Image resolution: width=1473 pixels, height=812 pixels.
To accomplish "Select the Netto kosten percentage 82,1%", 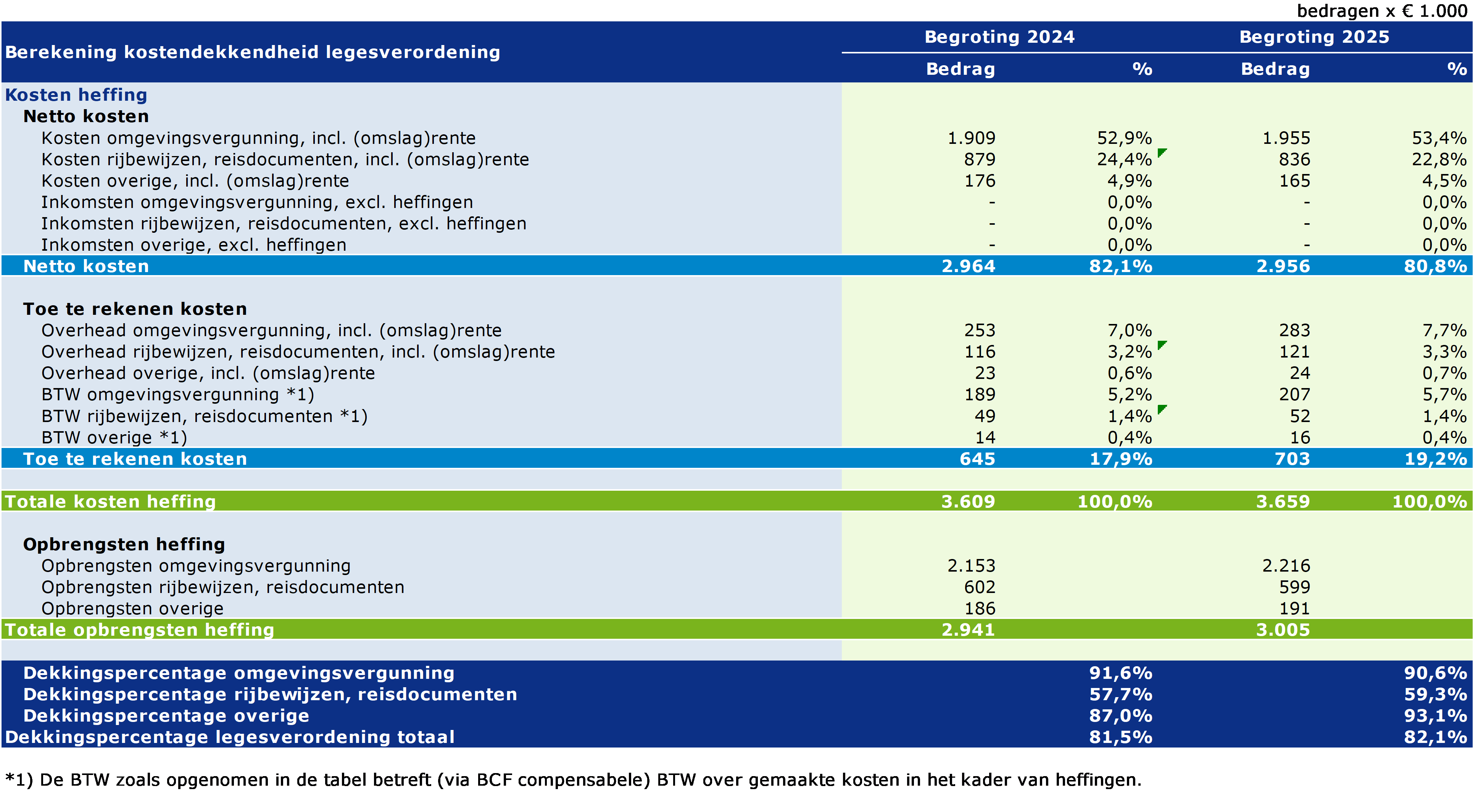I will tap(1121, 266).
